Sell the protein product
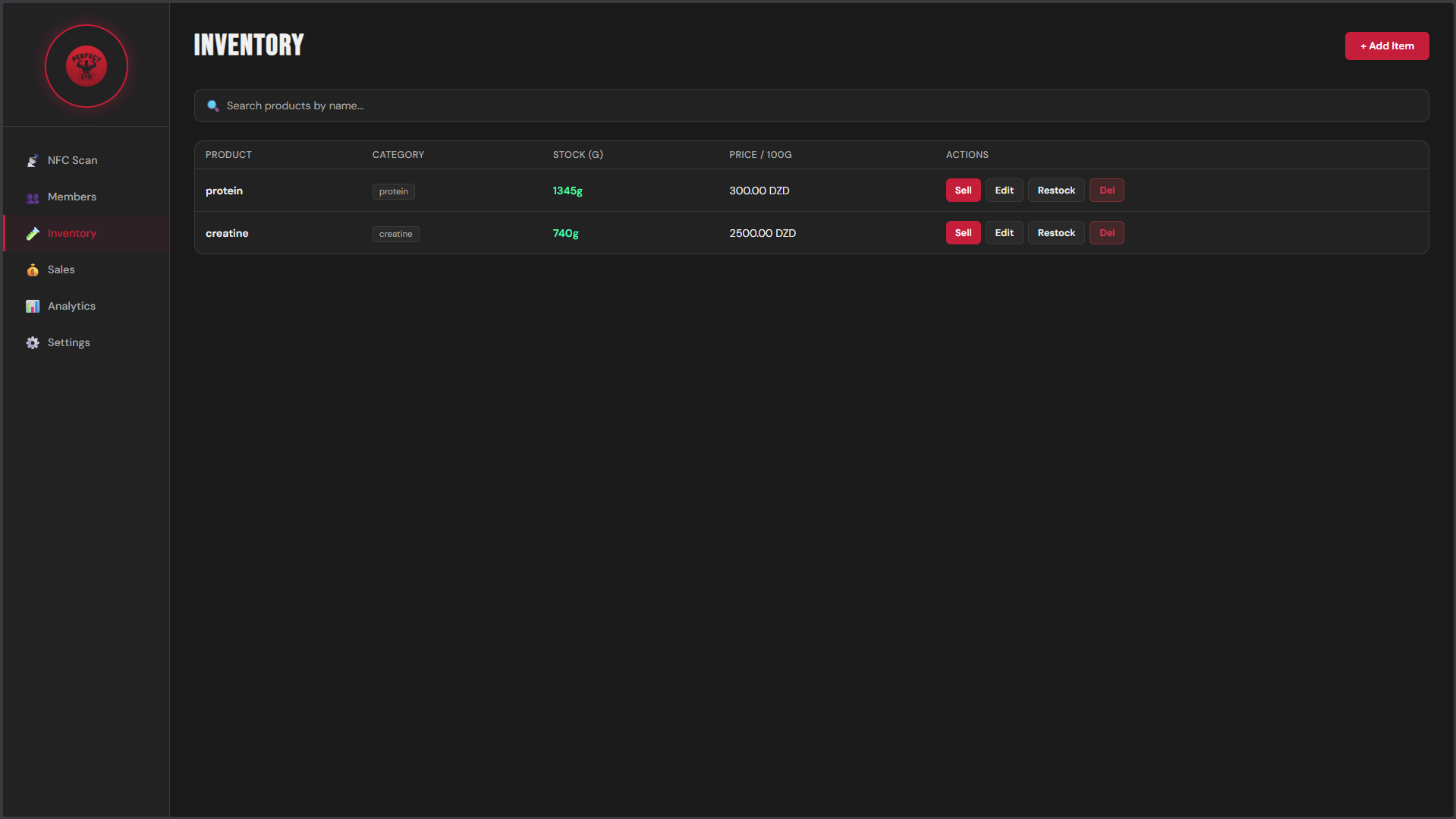1456x819 pixels. (x=963, y=191)
